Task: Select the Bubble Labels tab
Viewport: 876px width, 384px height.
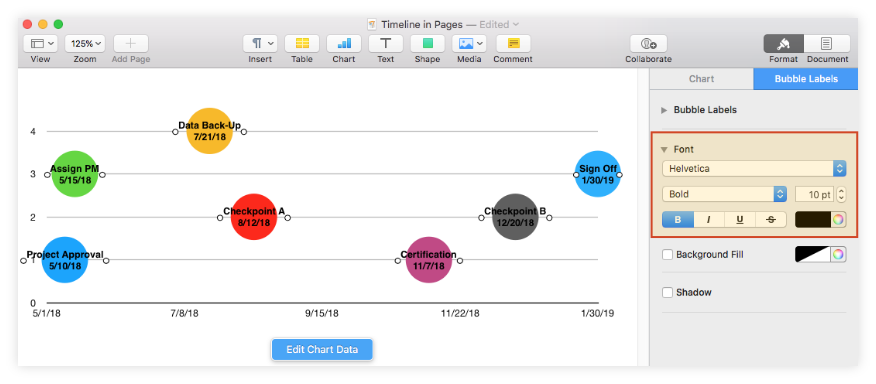Action: point(806,79)
